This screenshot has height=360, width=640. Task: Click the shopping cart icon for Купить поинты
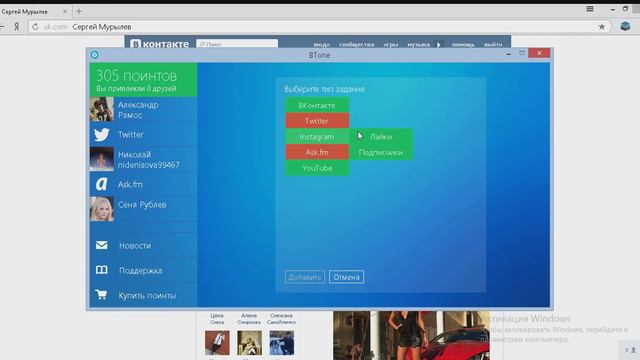click(x=101, y=294)
